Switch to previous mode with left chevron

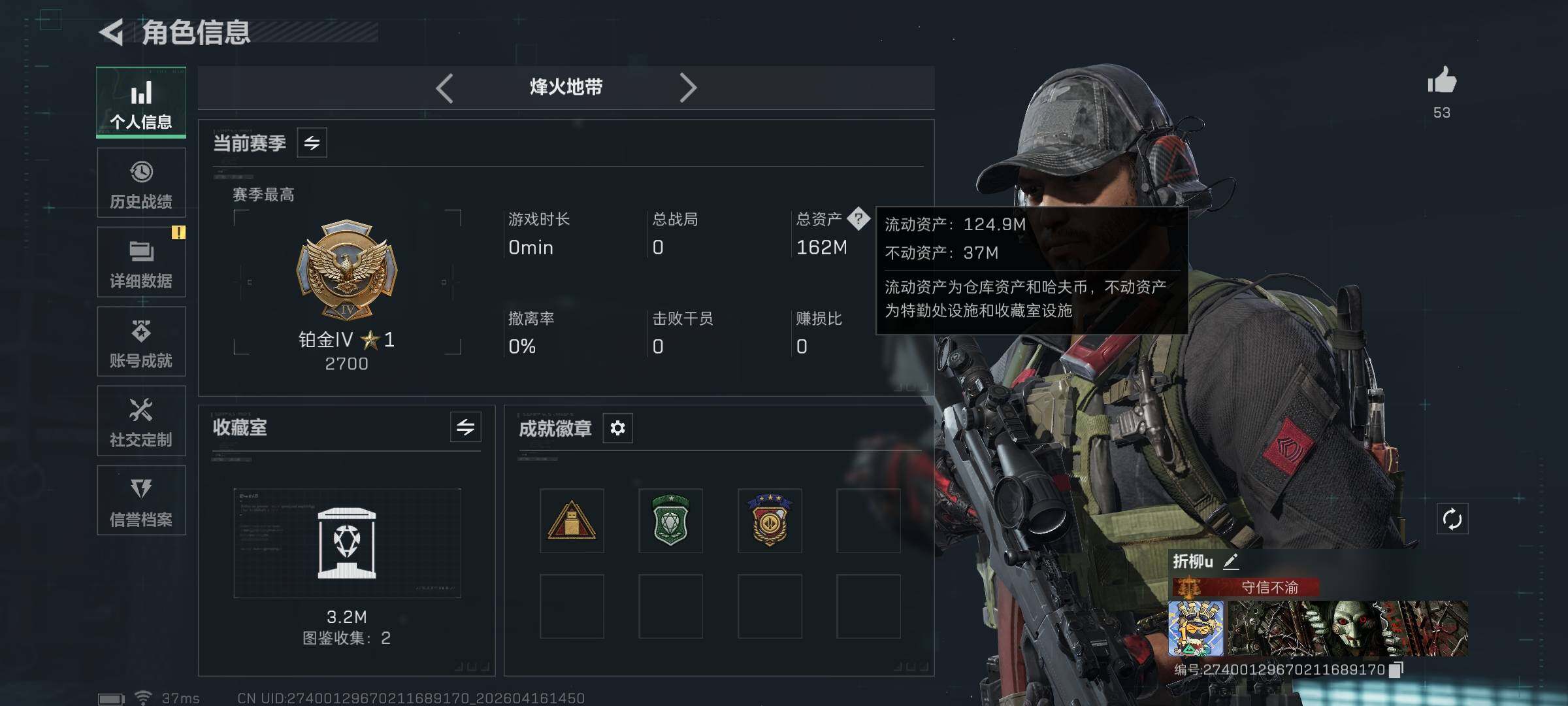[445, 88]
